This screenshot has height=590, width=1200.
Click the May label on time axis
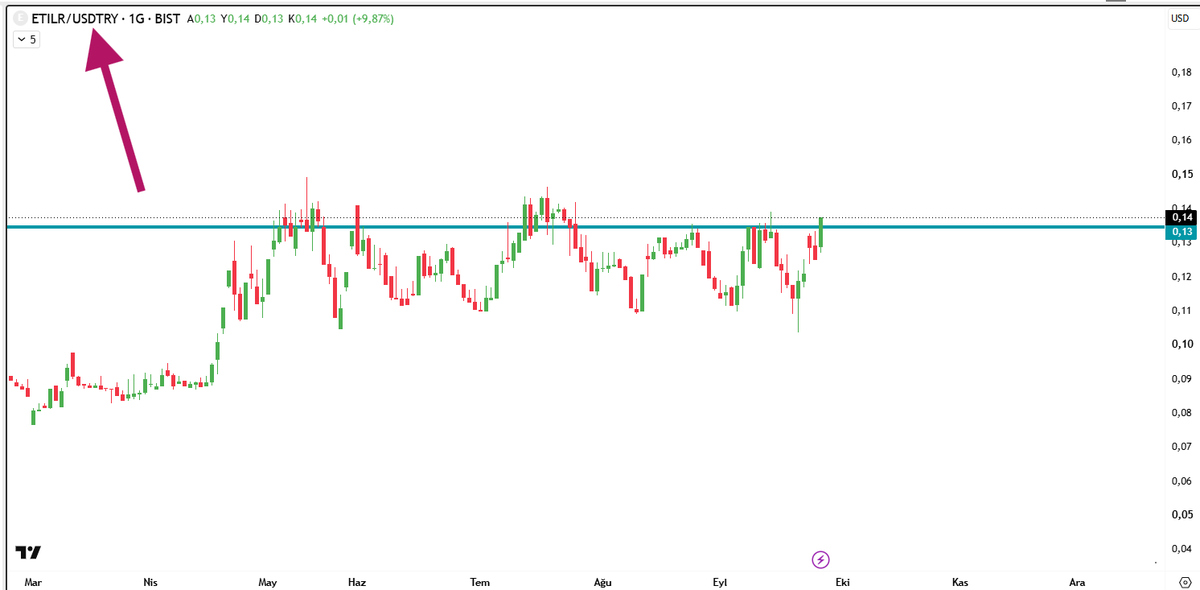coord(267,582)
